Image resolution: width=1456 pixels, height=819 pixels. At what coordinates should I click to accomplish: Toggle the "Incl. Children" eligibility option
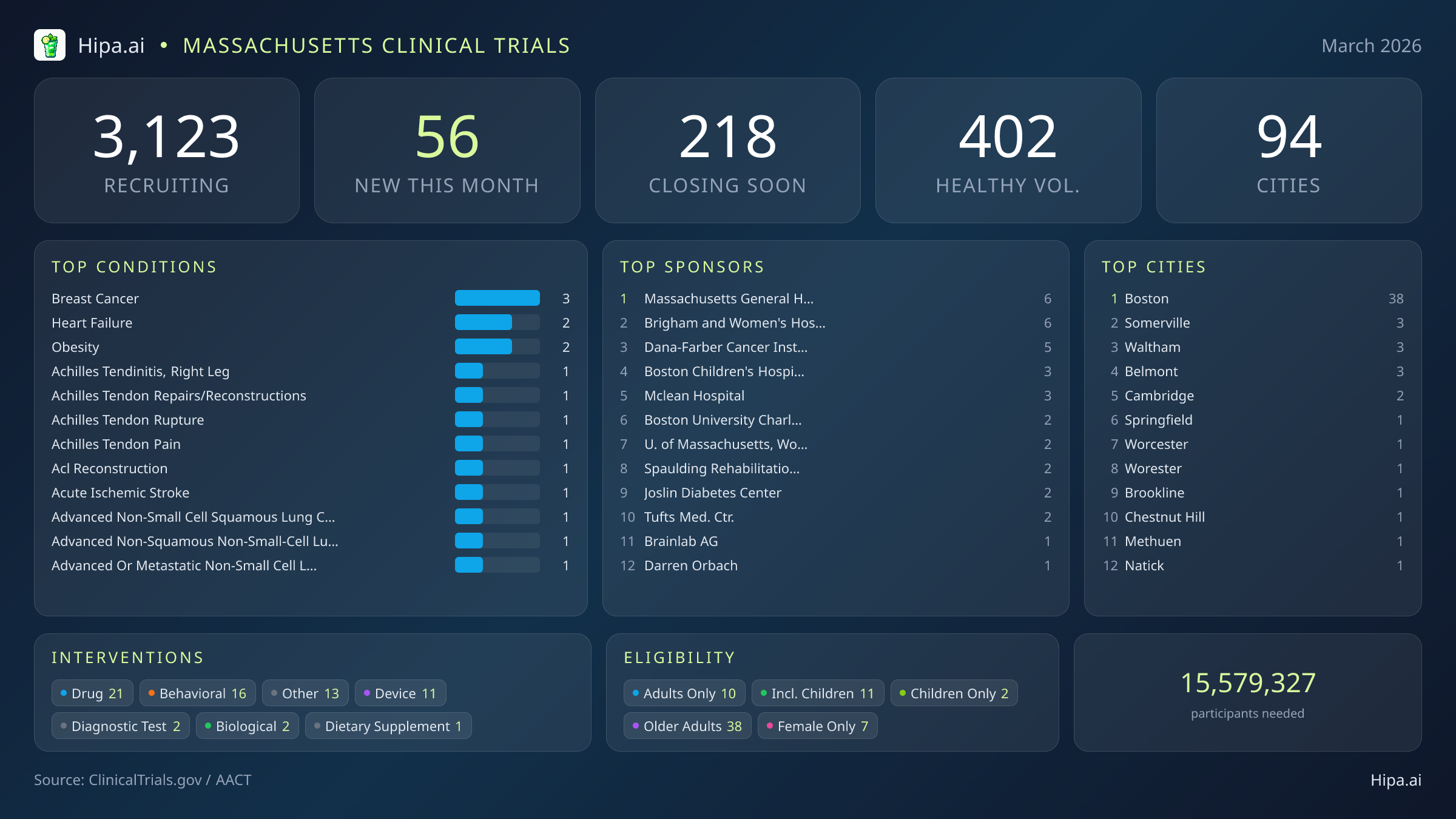pos(817,693)
